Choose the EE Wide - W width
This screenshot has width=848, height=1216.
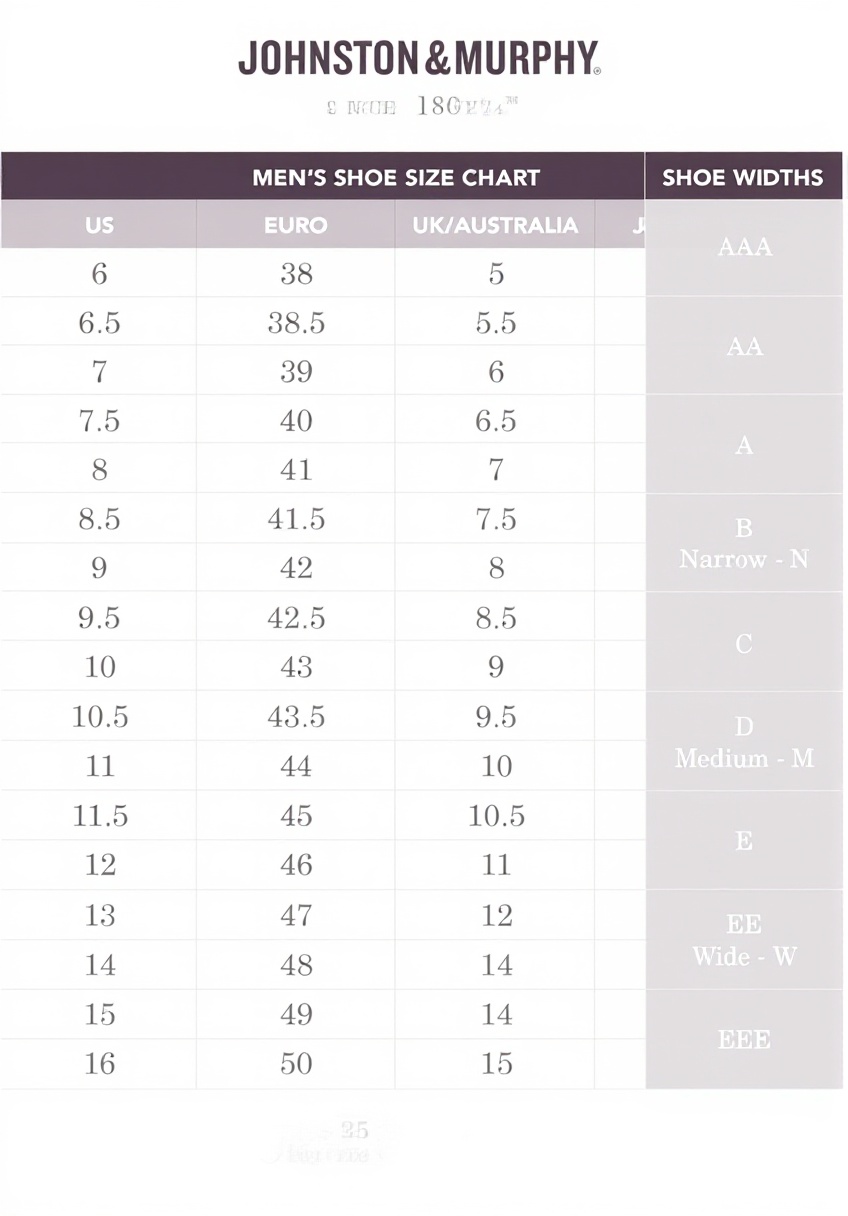coord(744,940)
